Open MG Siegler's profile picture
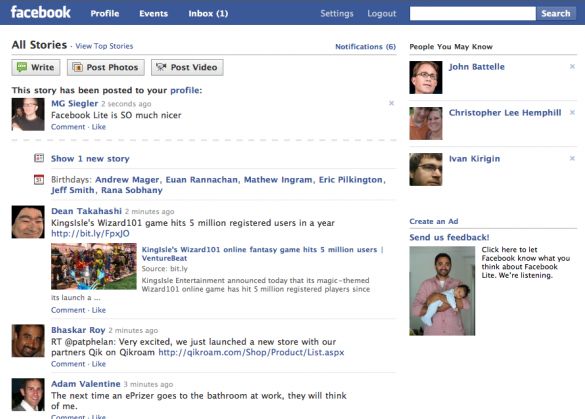This screenshot has height=419, width=585. [x=28, y=114]
